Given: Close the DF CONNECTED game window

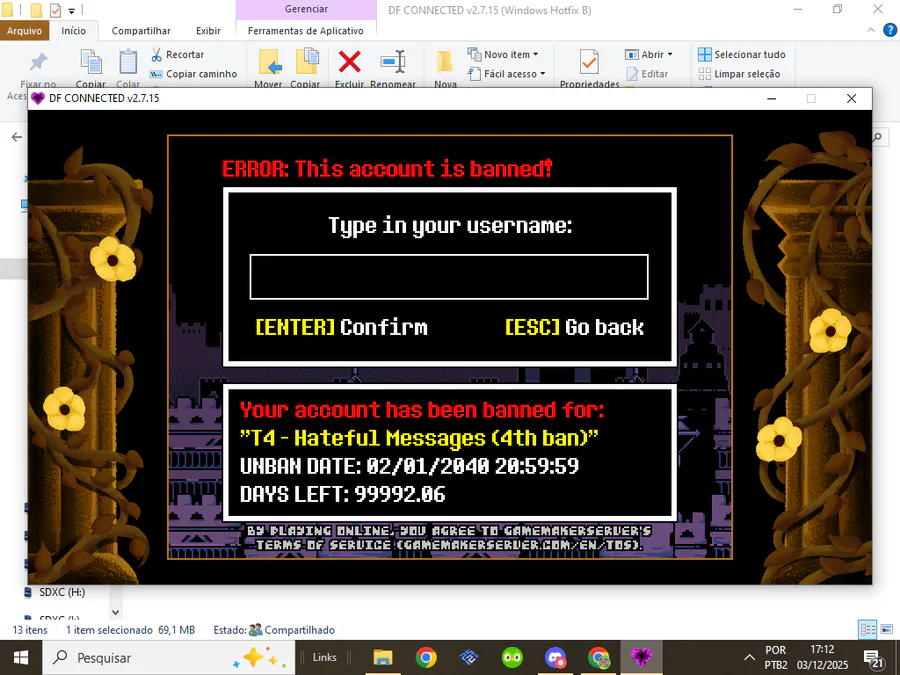Looking at the screenshot, I should tap(852, 99).
